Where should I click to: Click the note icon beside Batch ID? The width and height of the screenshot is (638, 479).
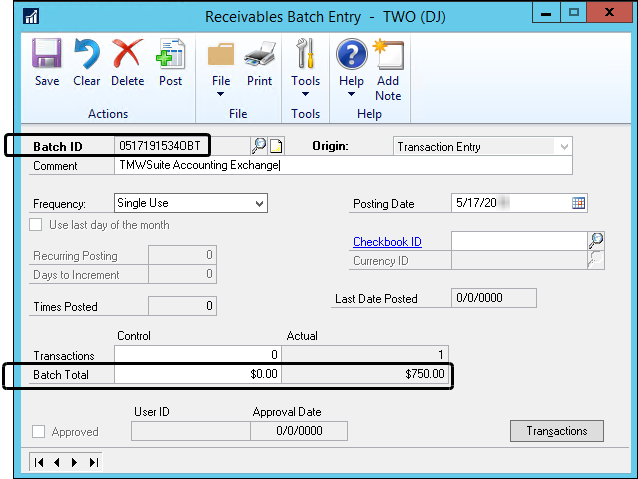(248, 146)
